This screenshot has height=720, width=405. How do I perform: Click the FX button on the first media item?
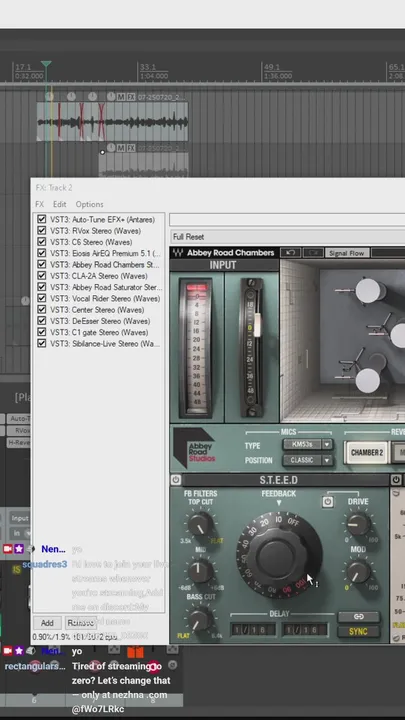tap(131, 97)
